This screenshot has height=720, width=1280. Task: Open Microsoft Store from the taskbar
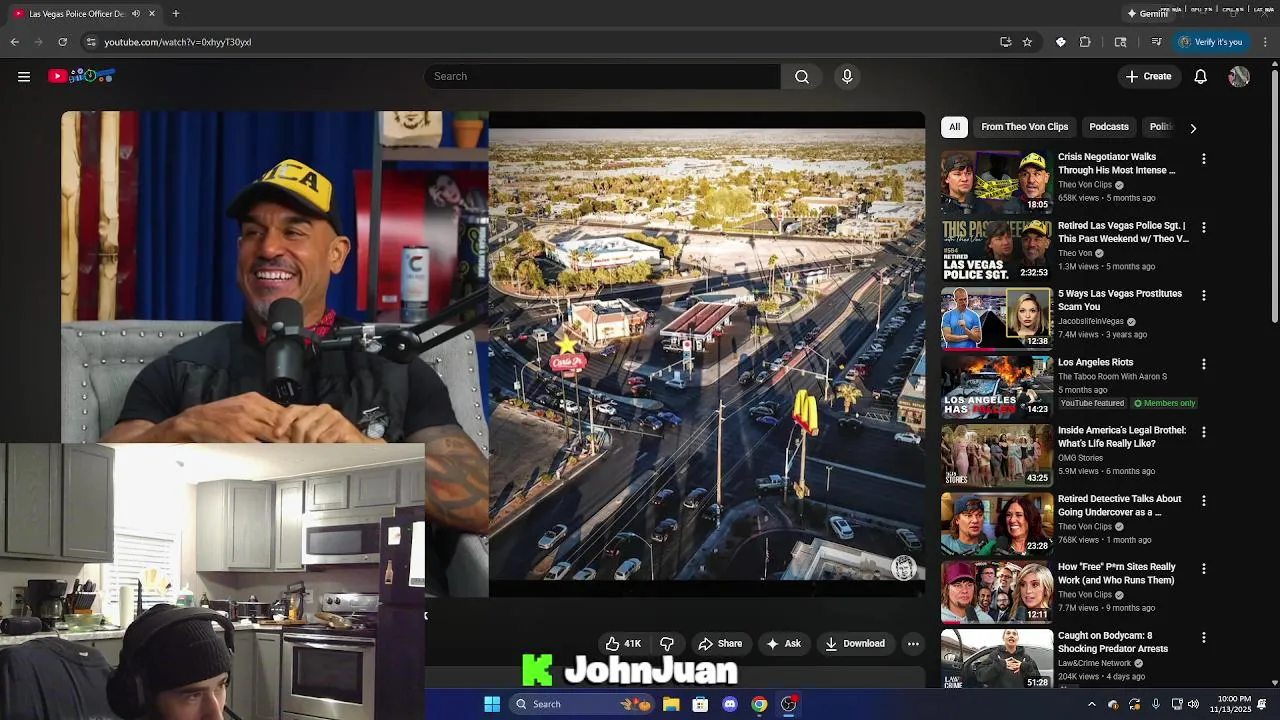[x=700, y=704]
